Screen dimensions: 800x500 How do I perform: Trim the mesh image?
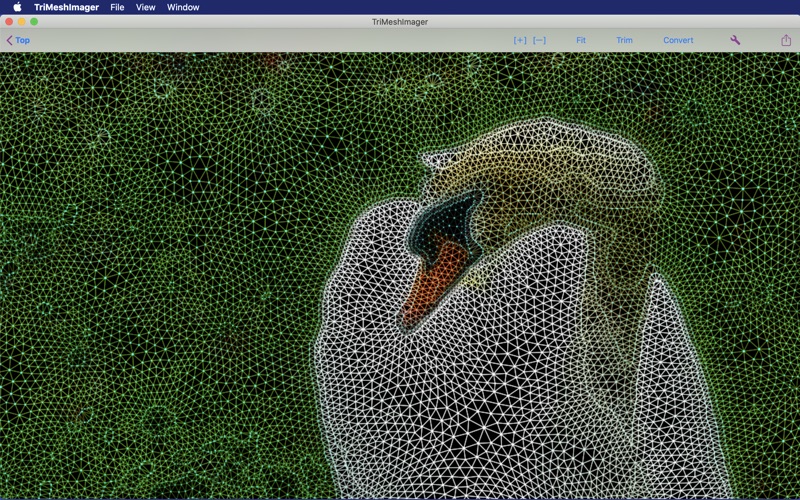(624, 40)
